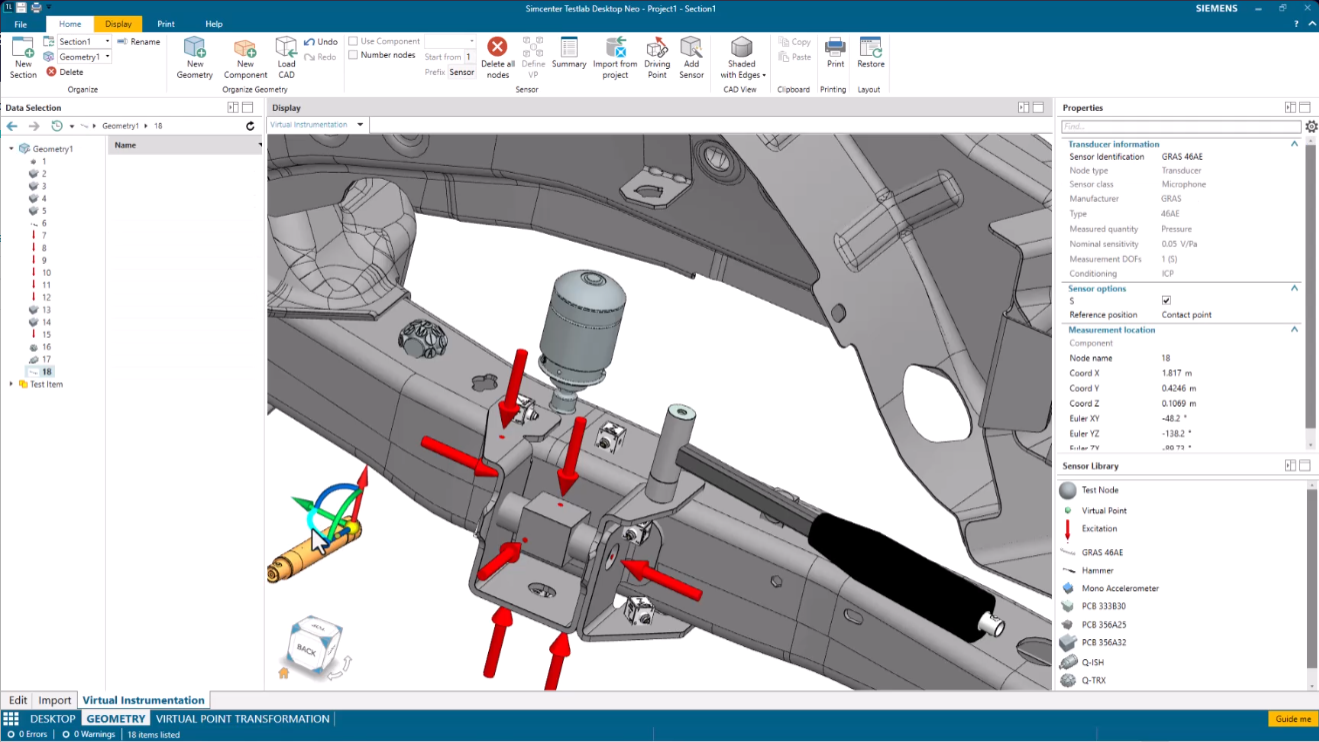Switch to the Print ribbon tab
The image size is (1319, 742).
[166, 24]
